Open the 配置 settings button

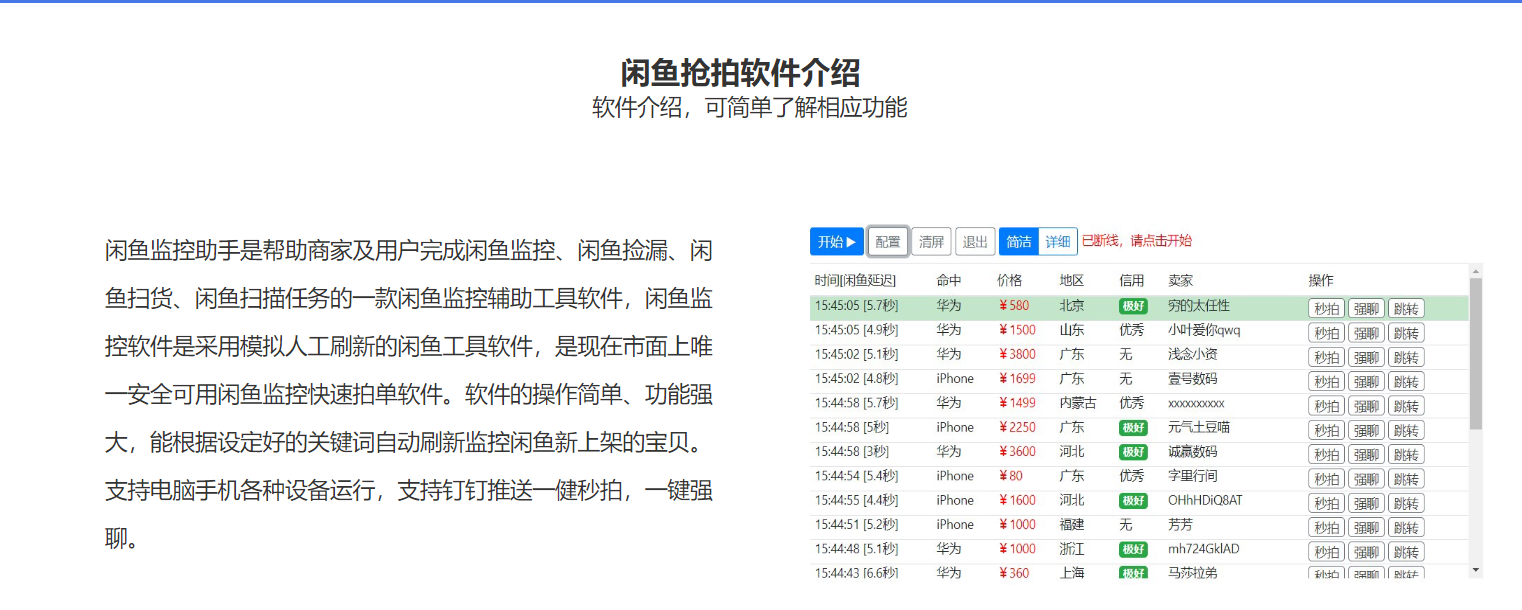888,241
